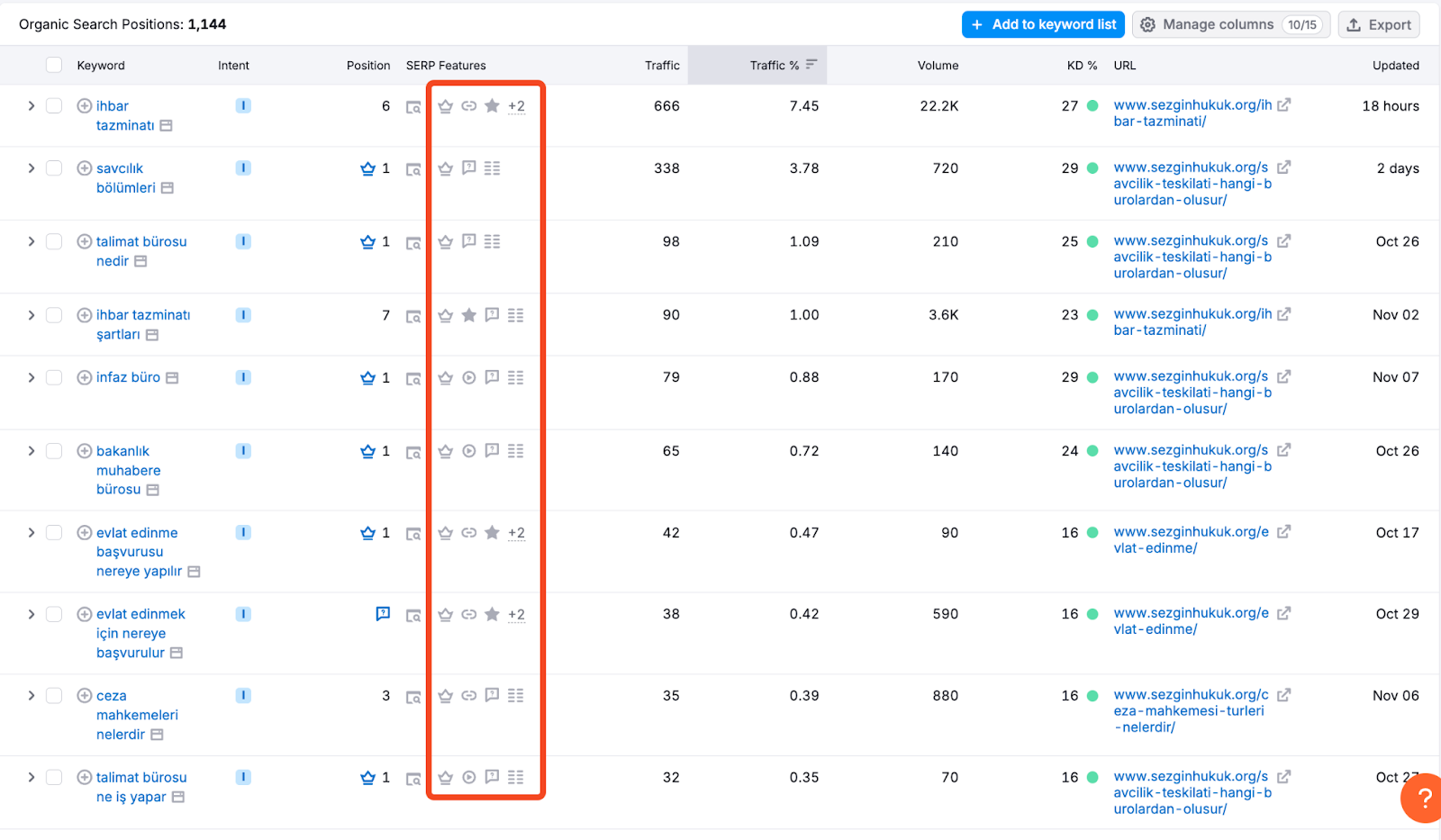Open the page icon next to ceza mahkemeleri nelerdir
The height and width of the screenshot is (840, 1441).
[x=157, y=735]
